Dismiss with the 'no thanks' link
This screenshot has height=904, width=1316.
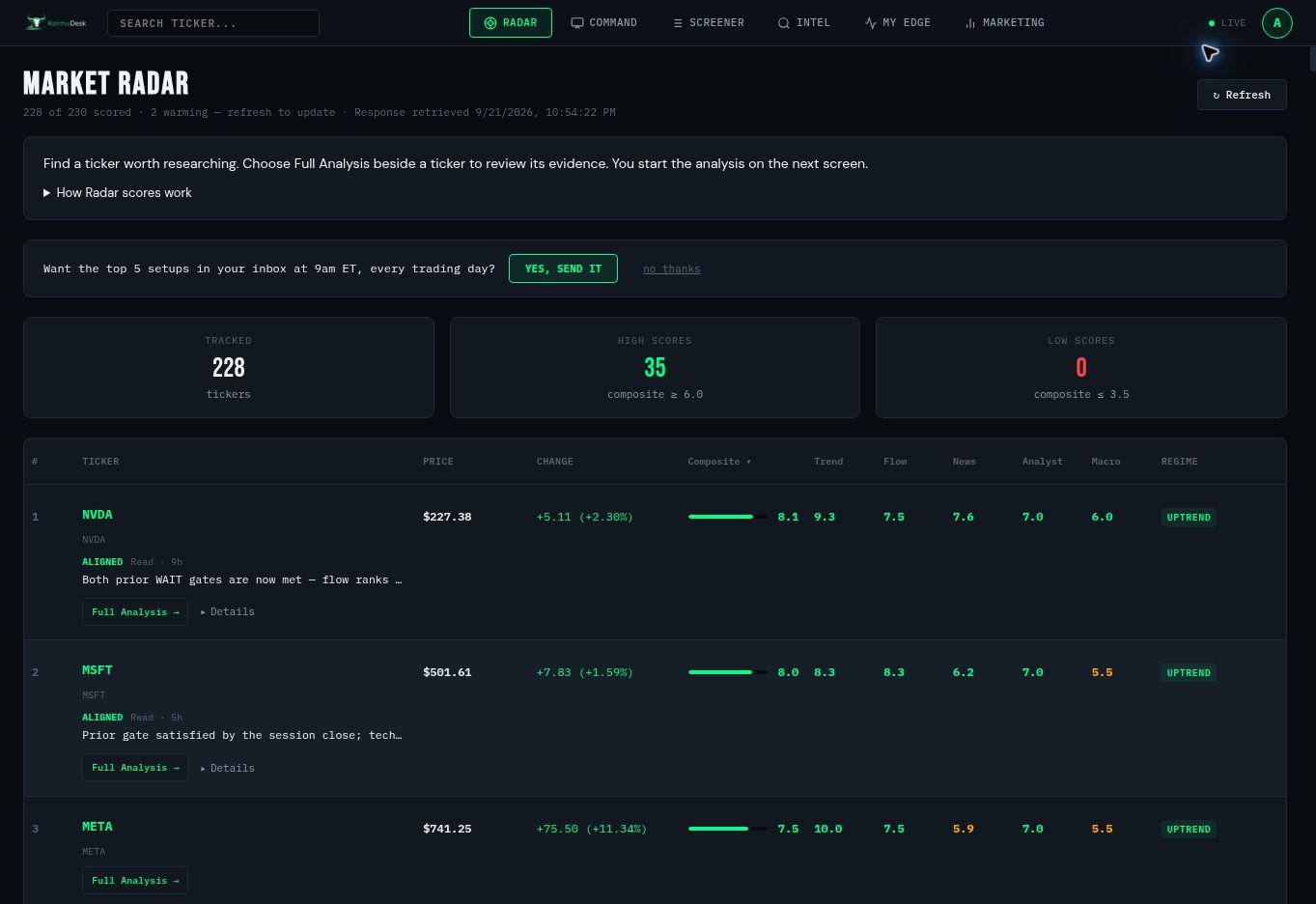coord(672,269)
